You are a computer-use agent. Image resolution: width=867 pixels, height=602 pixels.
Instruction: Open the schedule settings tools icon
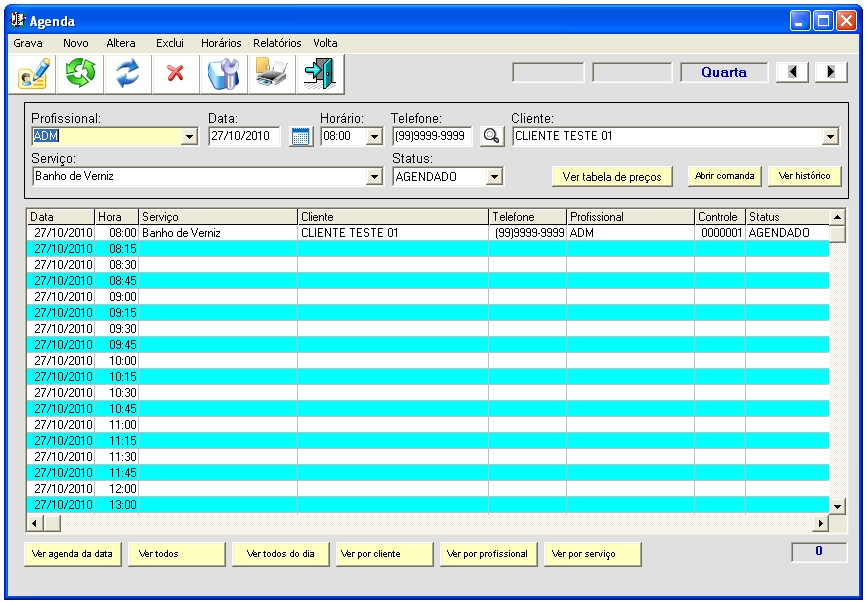(x=223, y=74)
